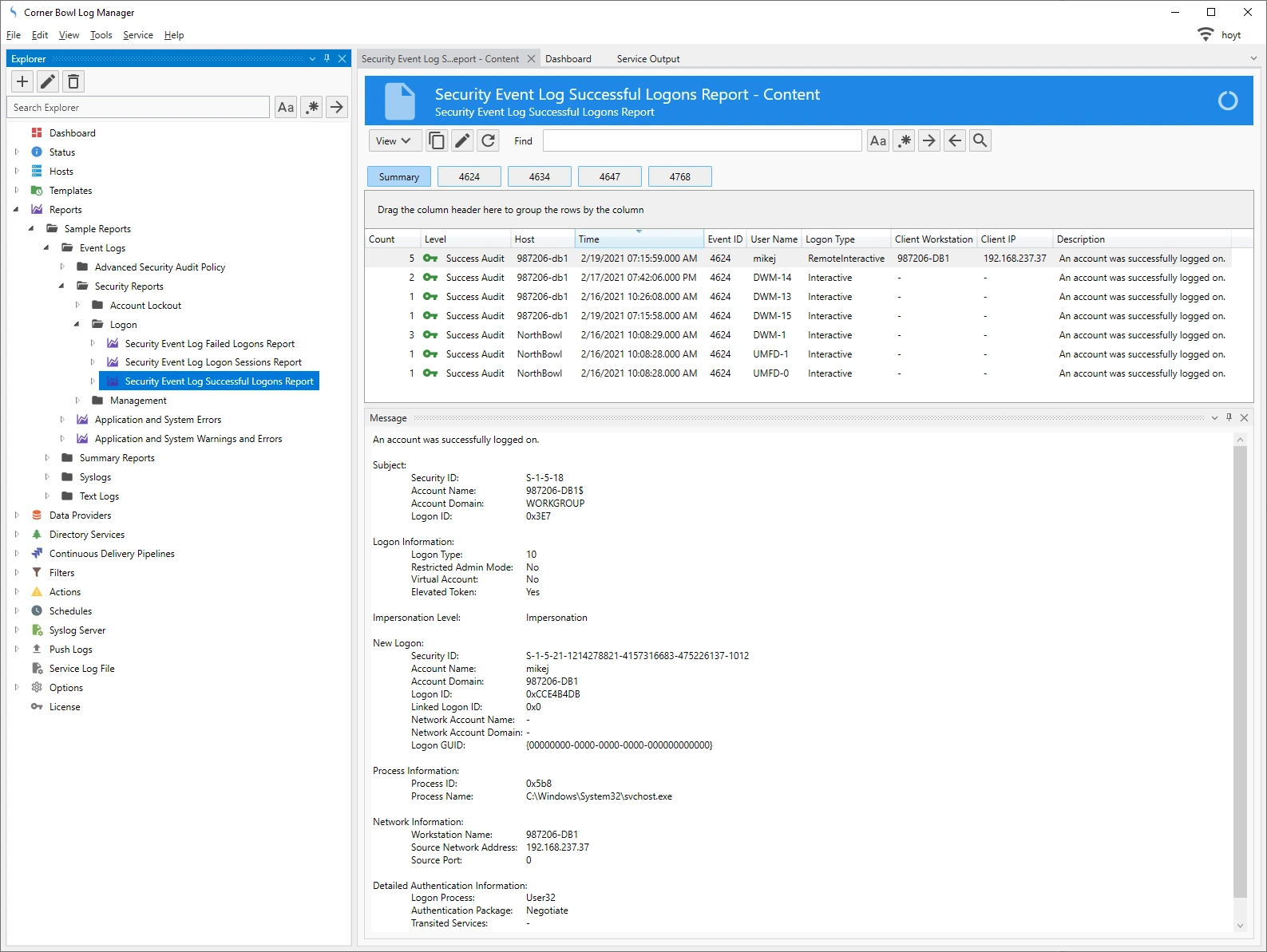Click the edit pencil icon in report toolbar
The width and height of the screenshot is (1267, 952).
click(x=462, y=140)
